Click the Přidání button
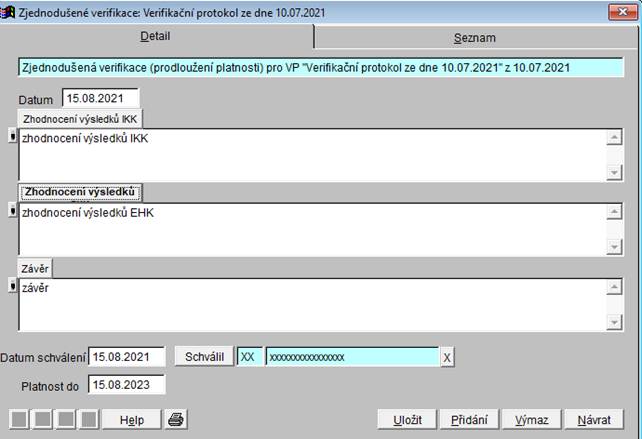Viewport: 642px width, 439px height. point(464,419)
